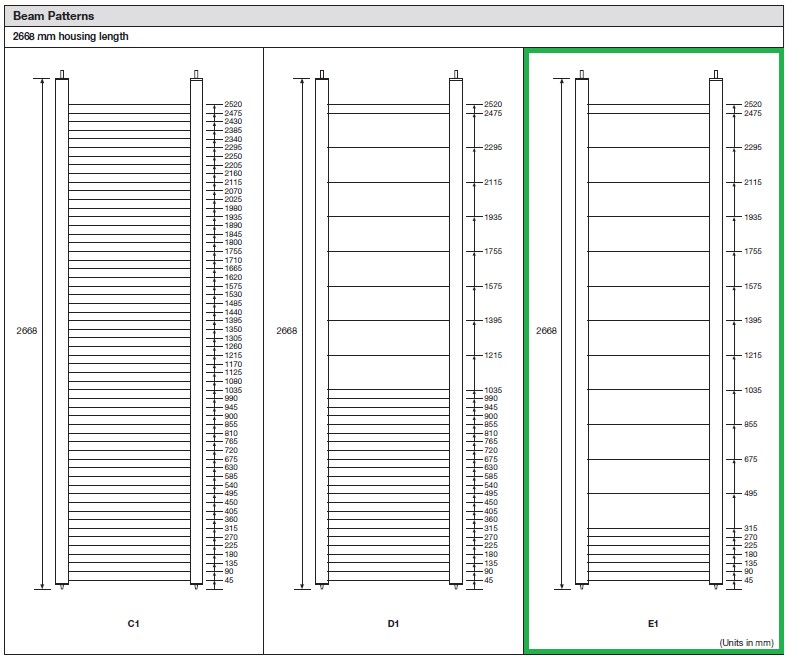Image resolution: width=786 pixels, height=657 pixels.
Task: Select the Units in mm note
Action: tap(746, 642)
